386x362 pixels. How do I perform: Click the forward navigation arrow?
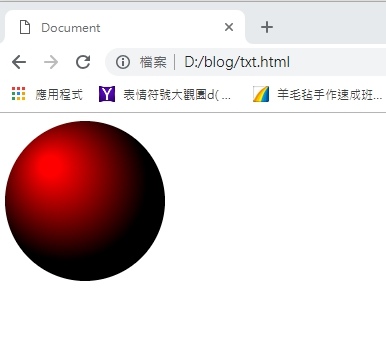(x=51, y=62)
